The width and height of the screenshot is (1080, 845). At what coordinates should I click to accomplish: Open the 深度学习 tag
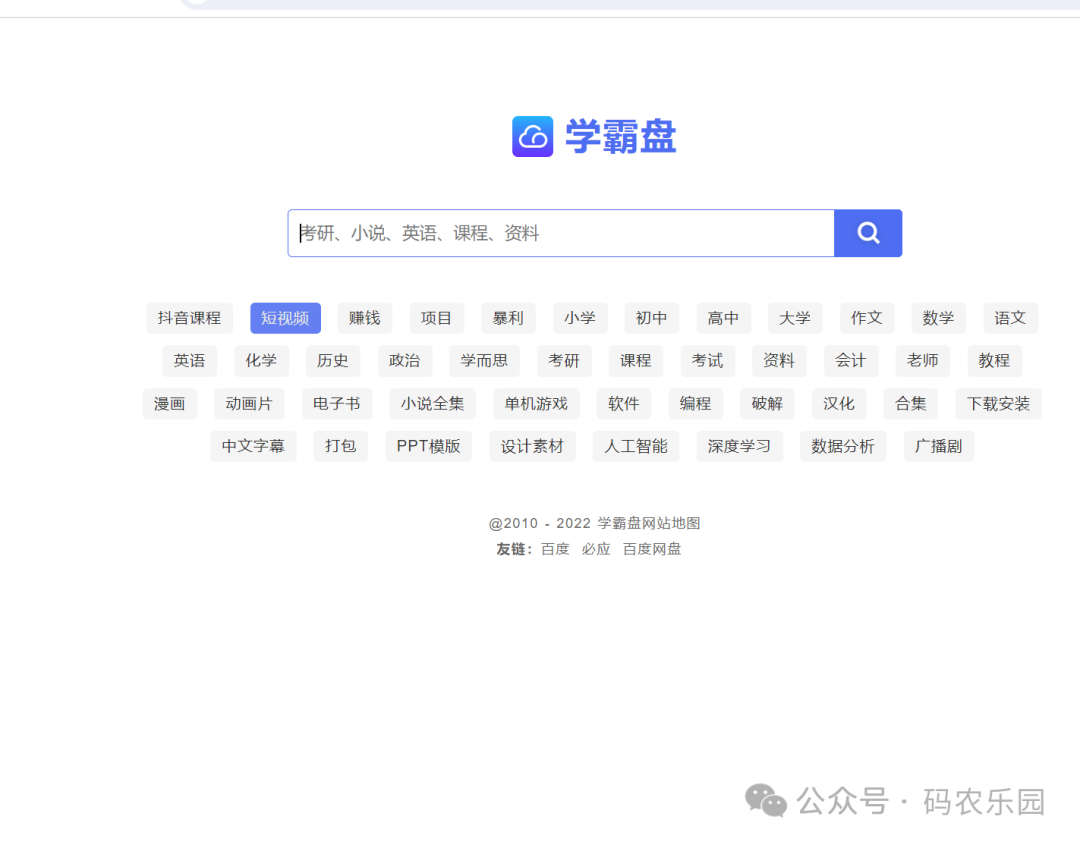(739, 446)
